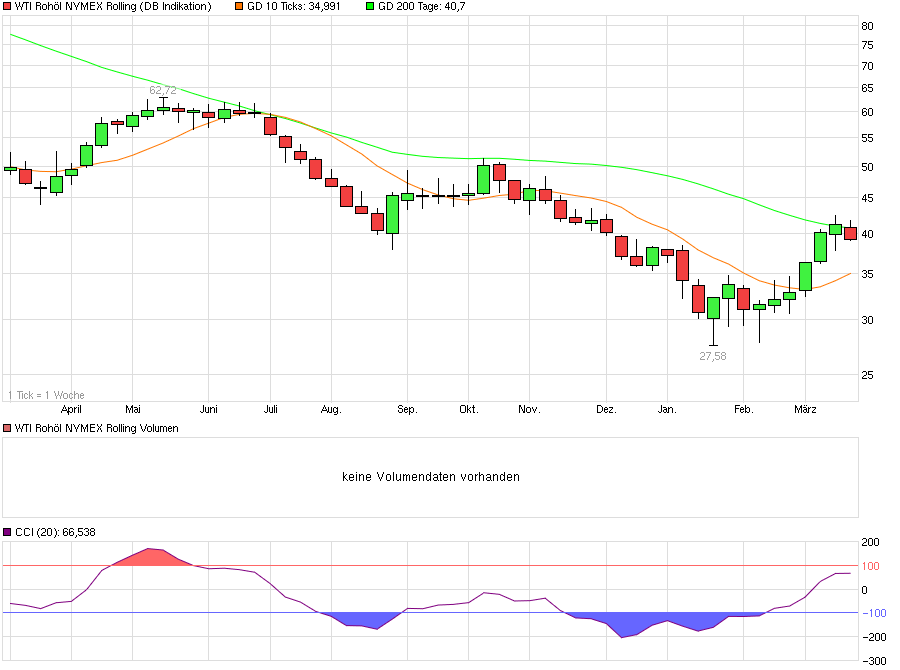Image resolution: width=900 pixels, height=670 pixels.
Task: Click the red WTI Rohöl NYMEX Rolling legend icon
Action: pyautogui.click(x=8, y=6)
